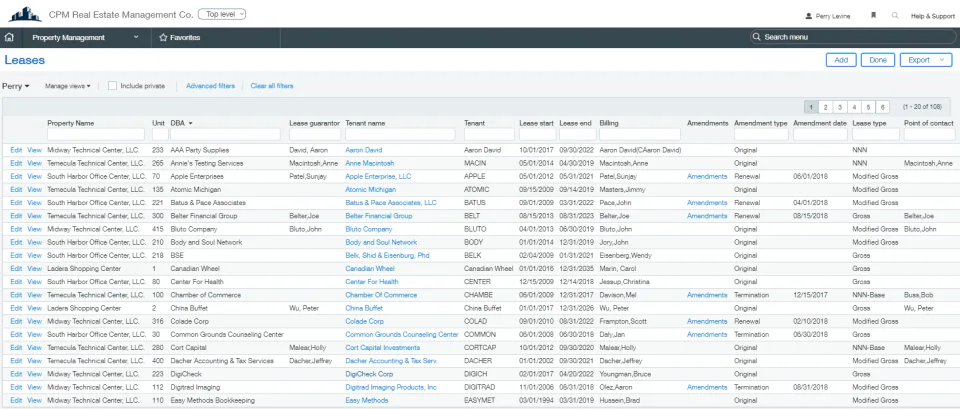Click the Search menu field

tap(852, 37)
